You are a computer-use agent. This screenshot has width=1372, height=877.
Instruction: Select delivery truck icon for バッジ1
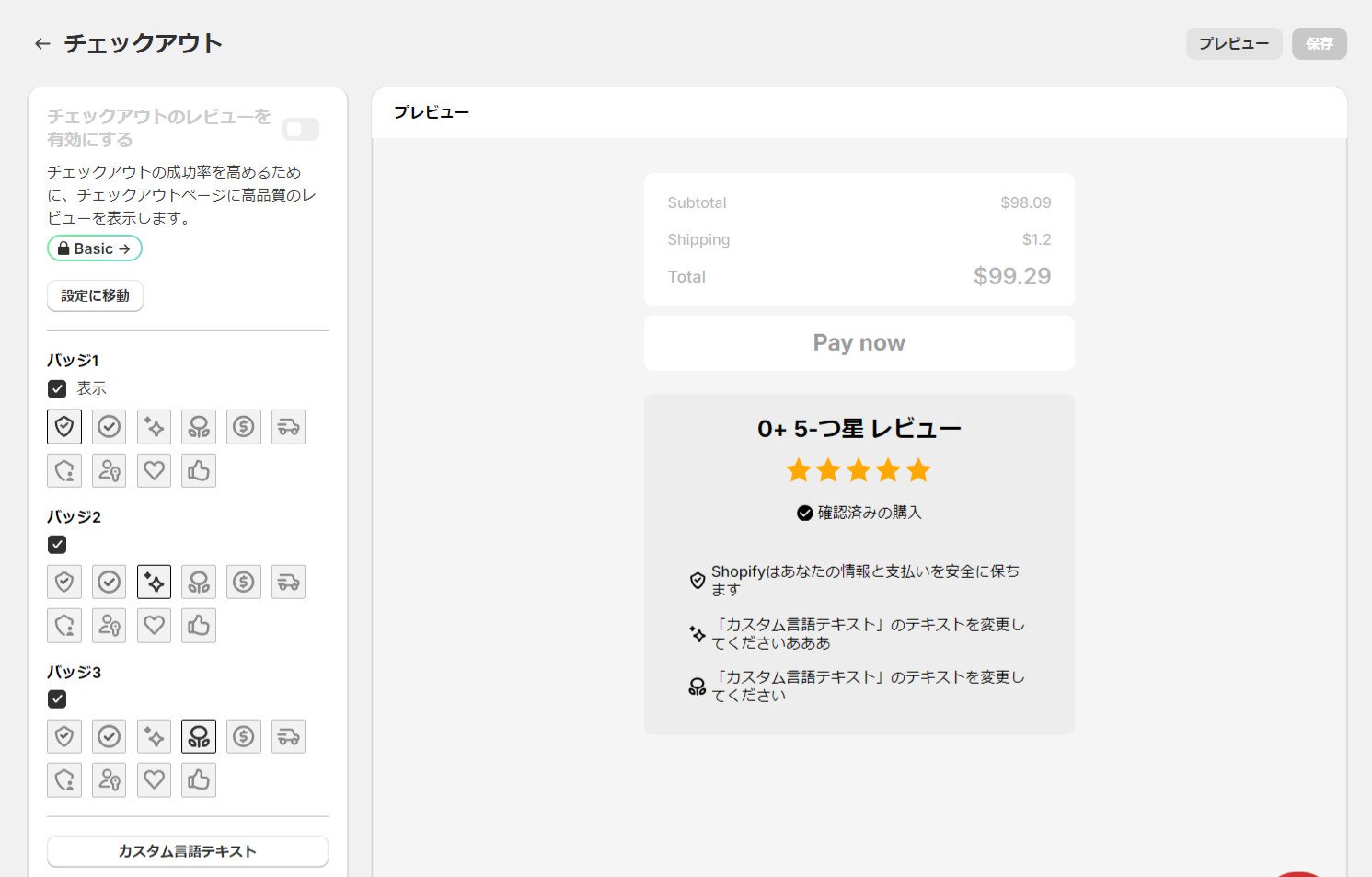(289, 426)
